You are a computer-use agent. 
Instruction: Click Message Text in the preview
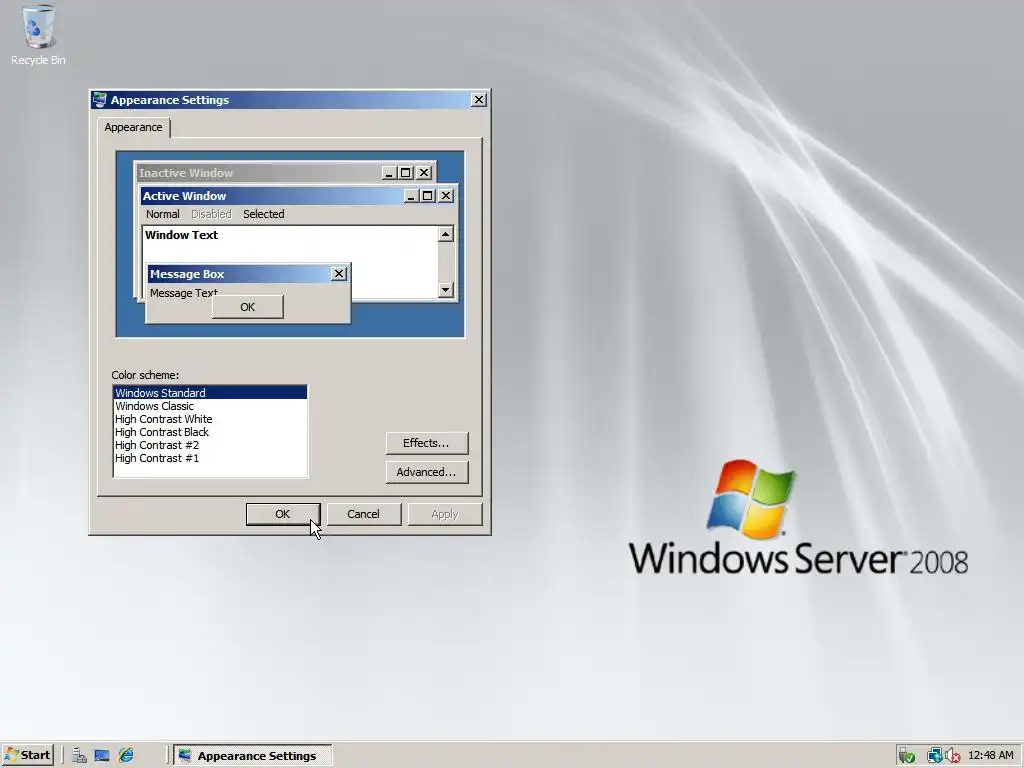pos(184,293)
